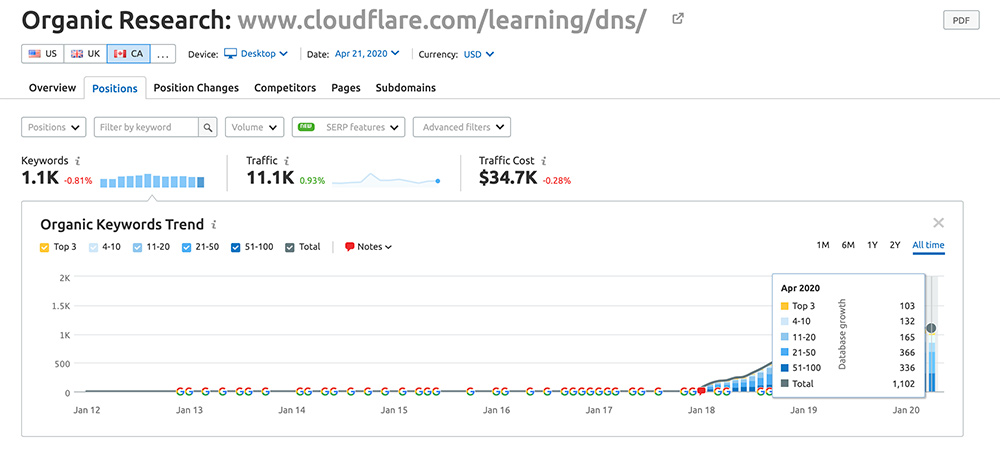Set chart range to All time
Image resolution: width=1000 pixels, height=453 pixels.
click(929, 246)
